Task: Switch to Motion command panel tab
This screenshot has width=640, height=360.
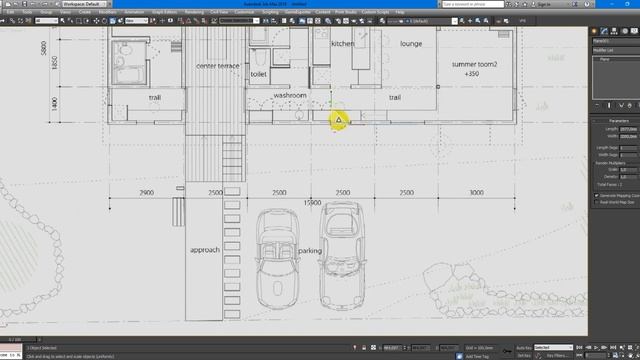Action: point(624,31)
